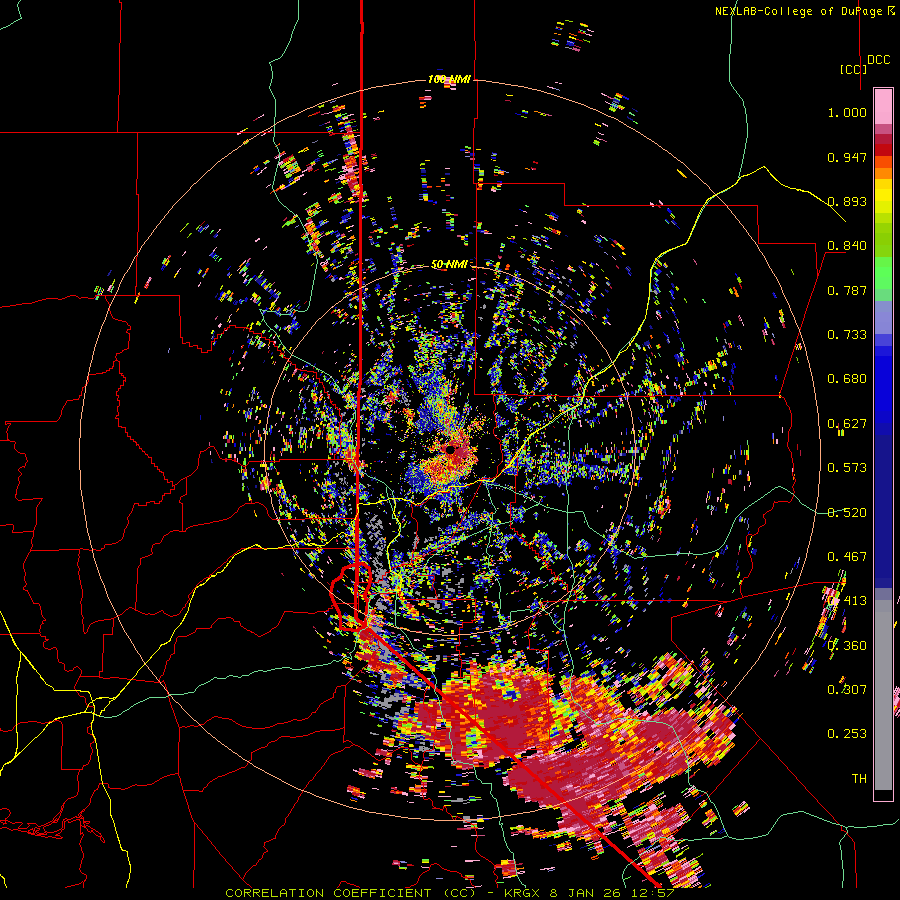Click the DCC label above the color scale

click(x=879, y=60)
